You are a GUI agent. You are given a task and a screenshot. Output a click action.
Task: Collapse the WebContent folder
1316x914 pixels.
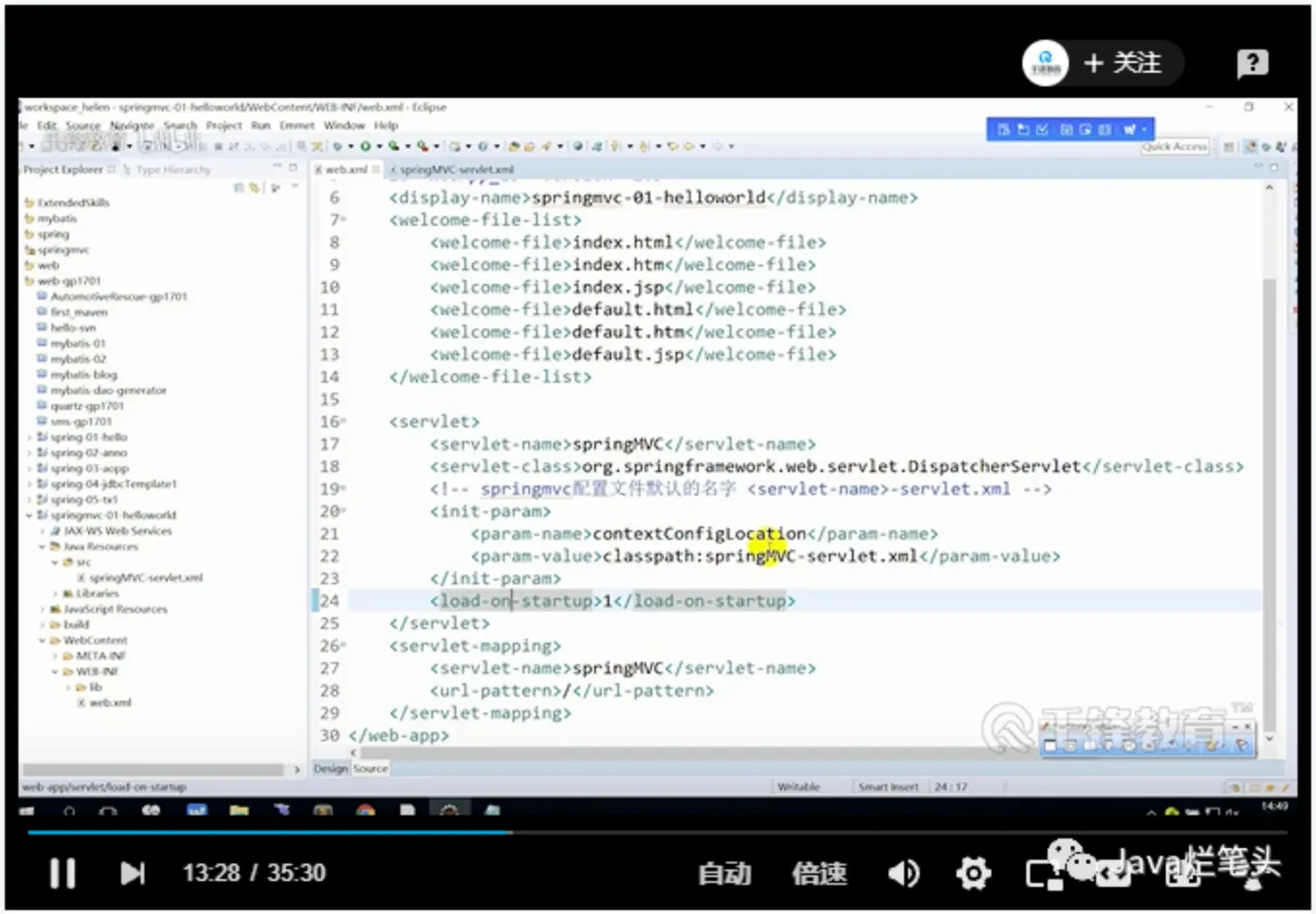[43, 640]
